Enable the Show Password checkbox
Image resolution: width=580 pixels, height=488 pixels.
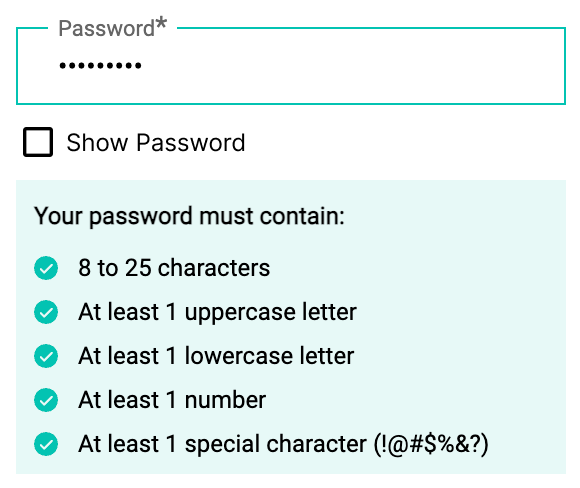click(38, 142)
